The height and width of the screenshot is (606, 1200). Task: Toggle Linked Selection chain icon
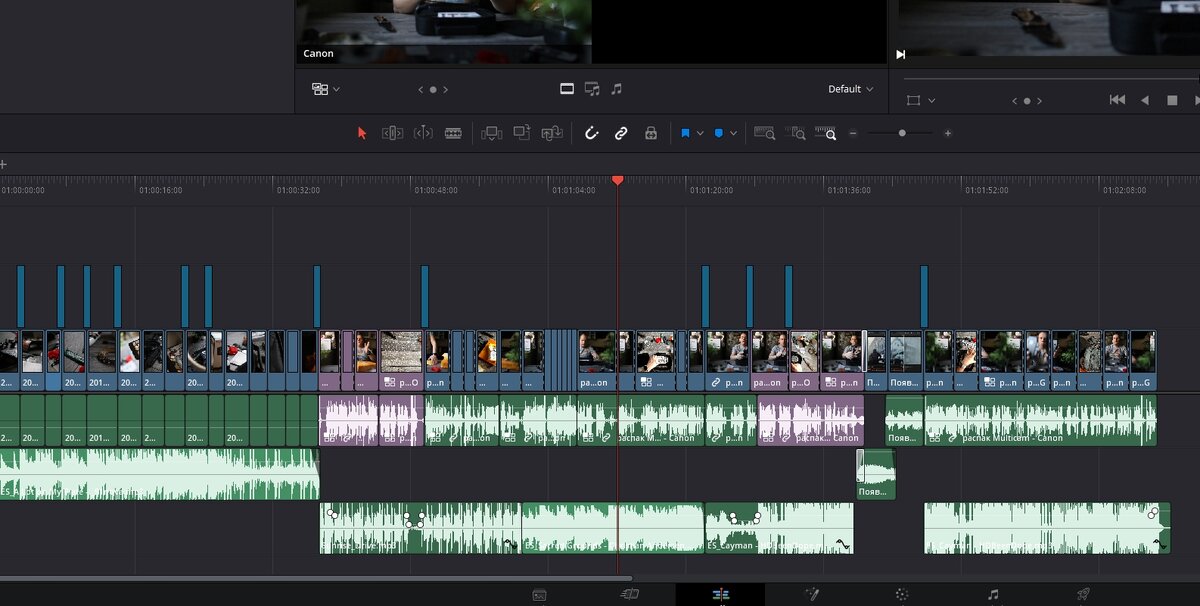(621, 133)
